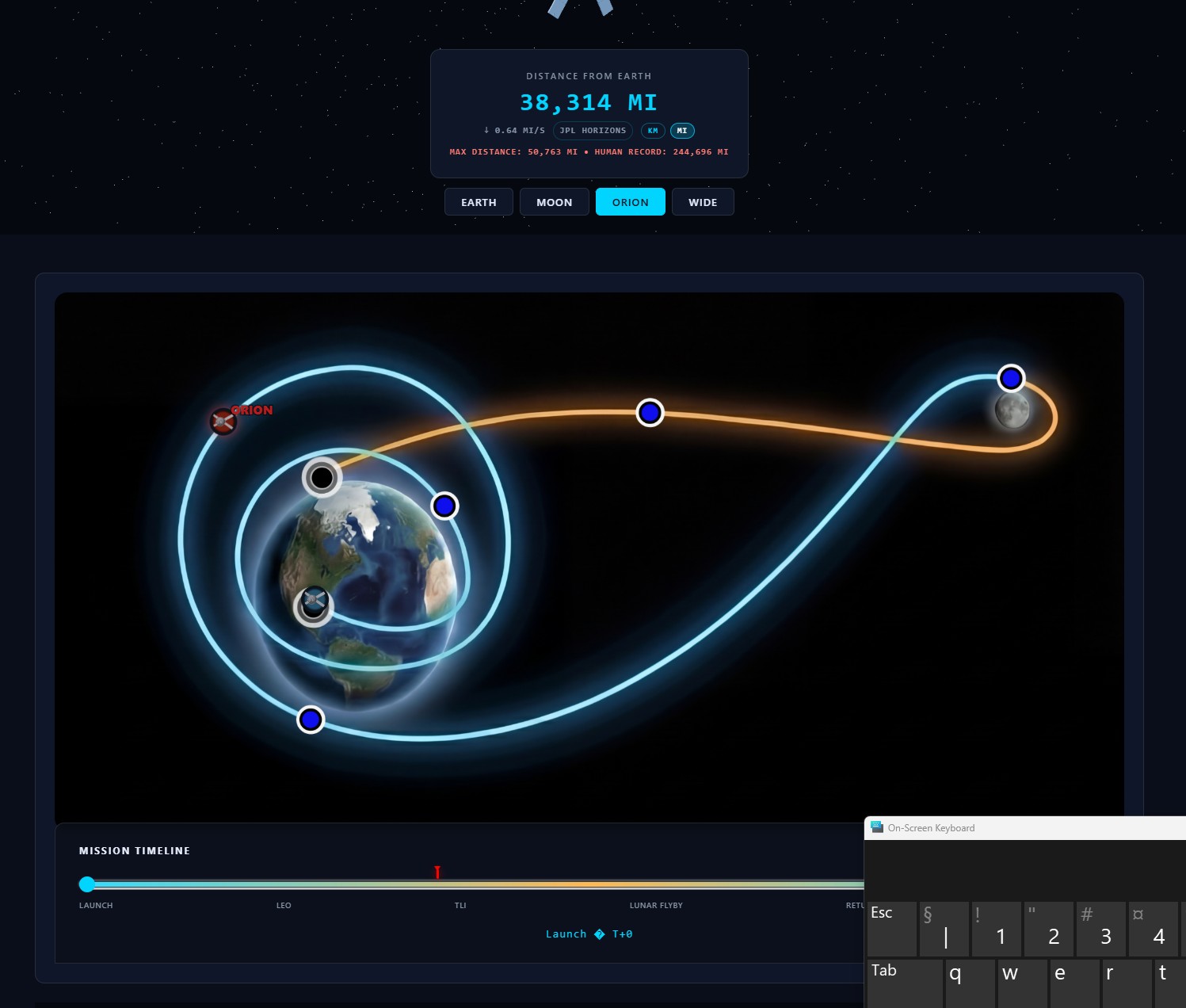This screenshot has width=1186, height=1008.
Task: Click the w key on the On-Screen Keyboard
Action: (1023, 984)
